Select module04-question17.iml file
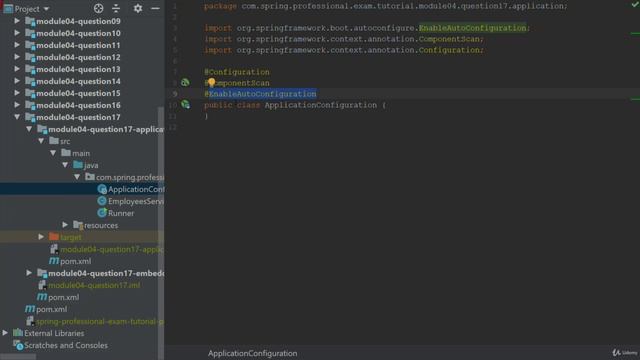 coord(94,285)
